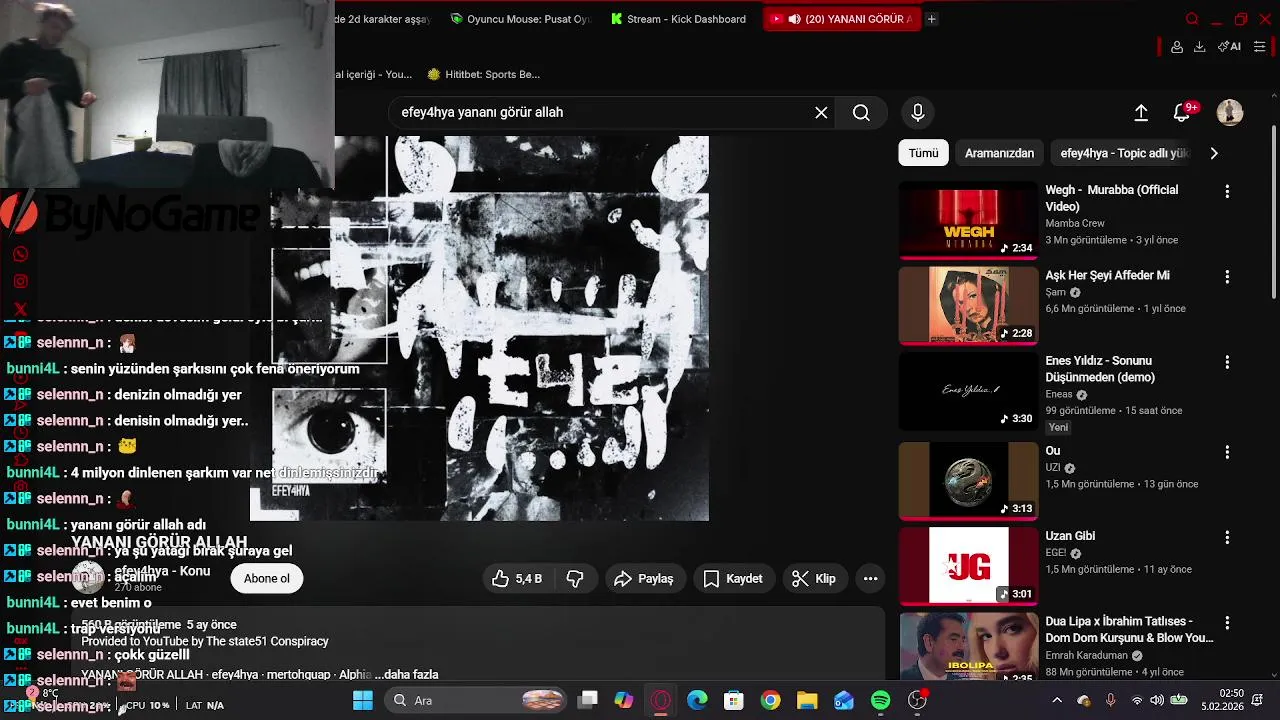The image size is (1280, 720).
Task: Open options for Ou by UZI
Action: point(1227,452)
